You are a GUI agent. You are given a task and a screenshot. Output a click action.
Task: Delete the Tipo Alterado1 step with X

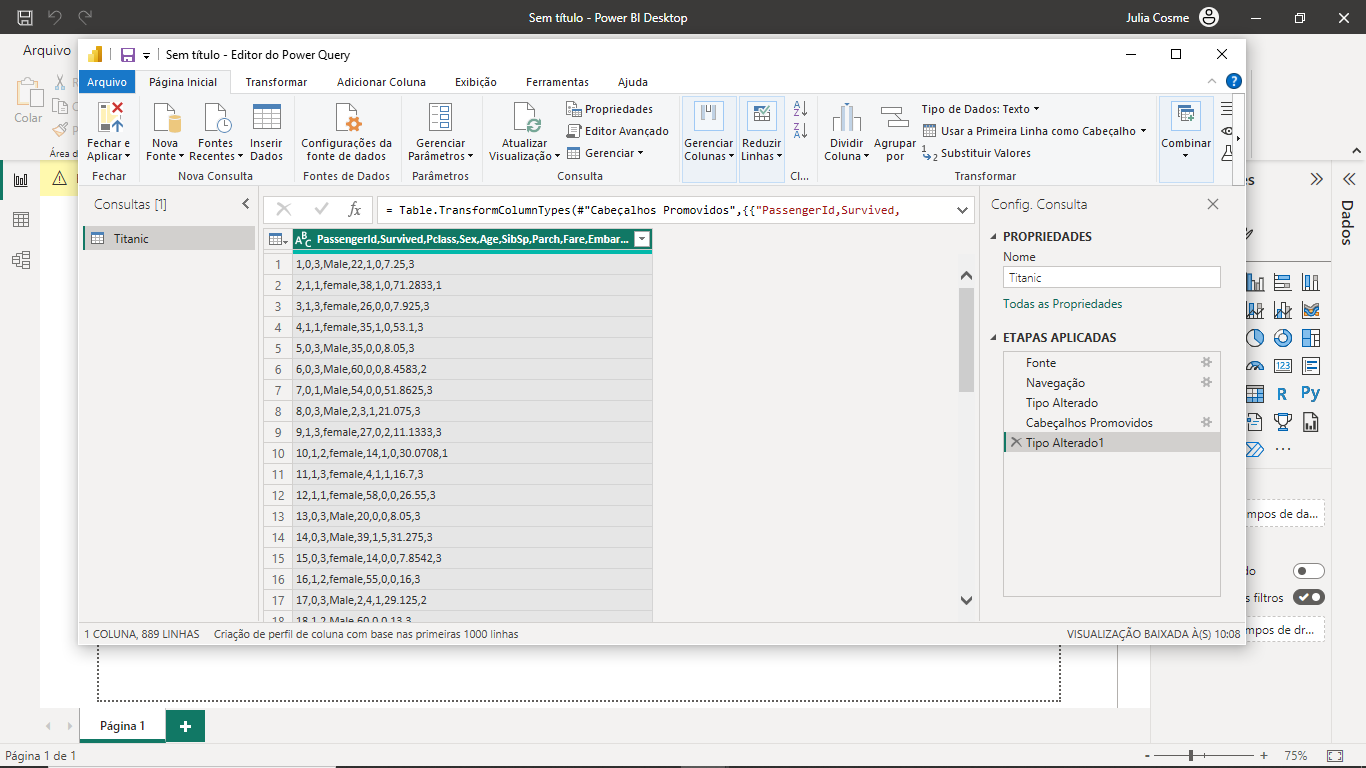[x=1016, y=442]
